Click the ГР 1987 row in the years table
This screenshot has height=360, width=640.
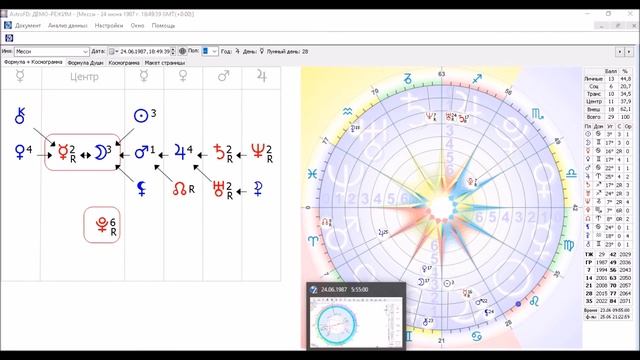pyautogui.click(x=608, y=262)
